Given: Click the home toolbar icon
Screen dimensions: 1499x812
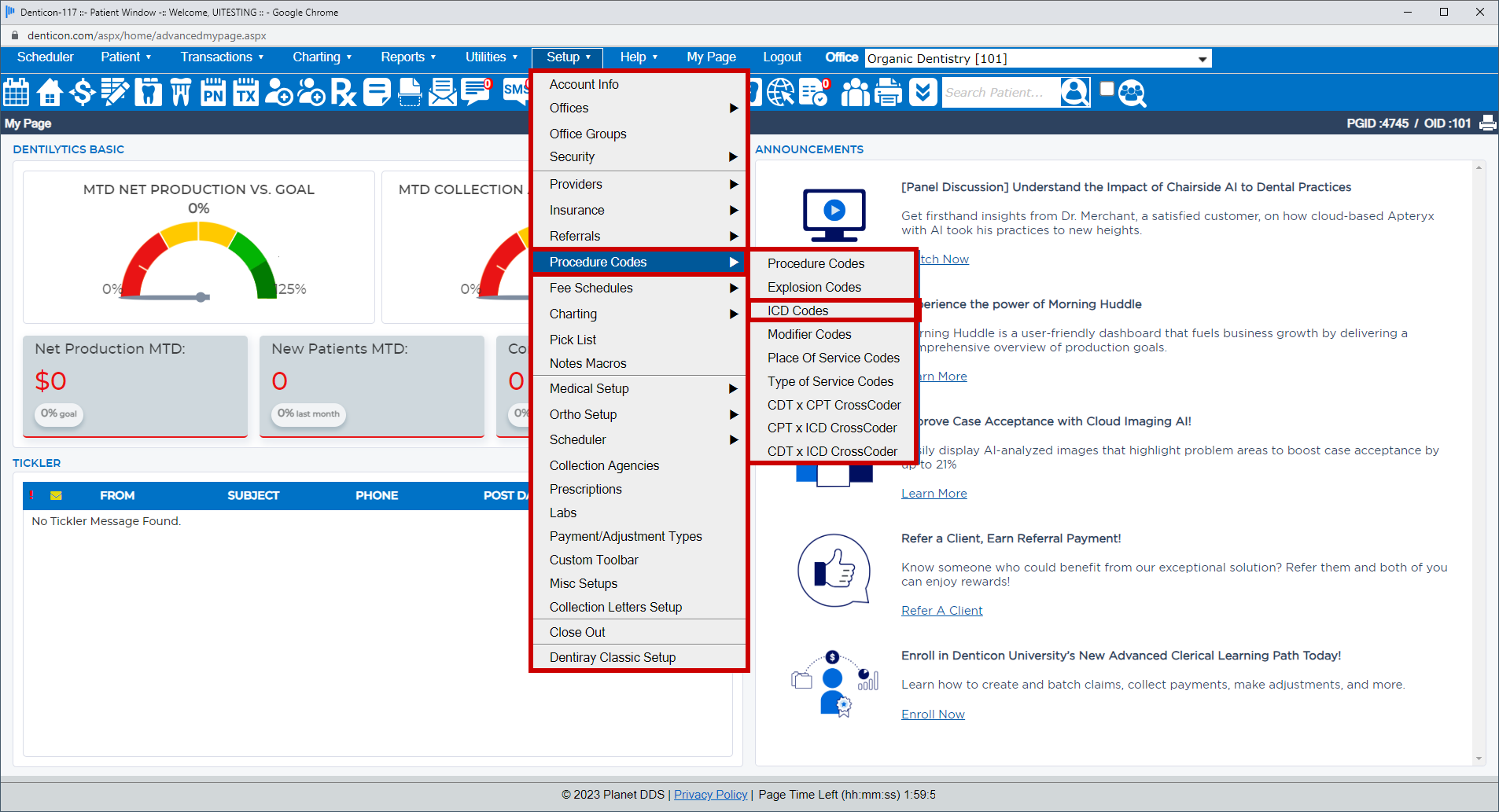Looking at the screenshot, I should (x=49, y=92).
